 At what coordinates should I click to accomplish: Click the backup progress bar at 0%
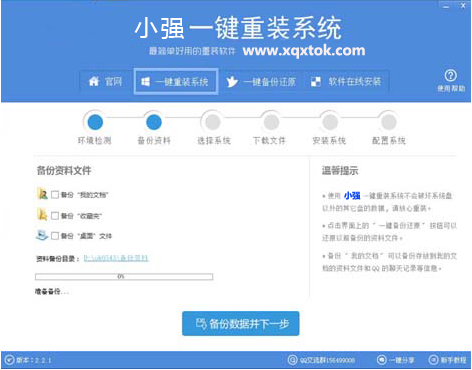(x=124, y=277)
